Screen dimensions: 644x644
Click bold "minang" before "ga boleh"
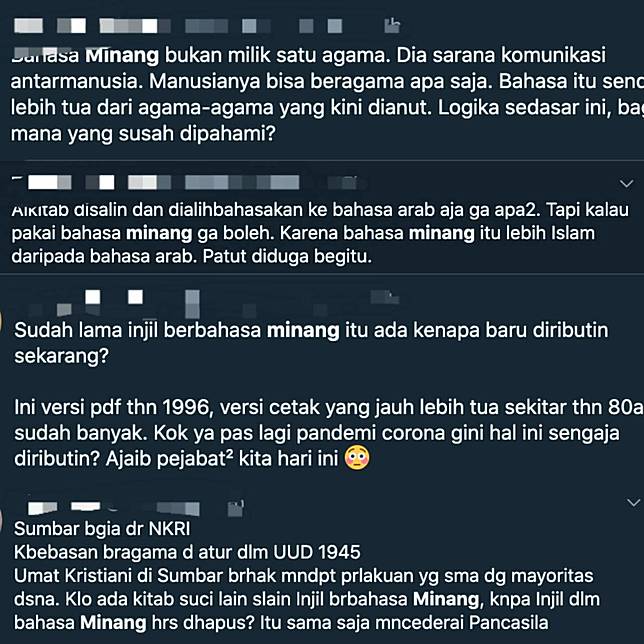point(159,233)
